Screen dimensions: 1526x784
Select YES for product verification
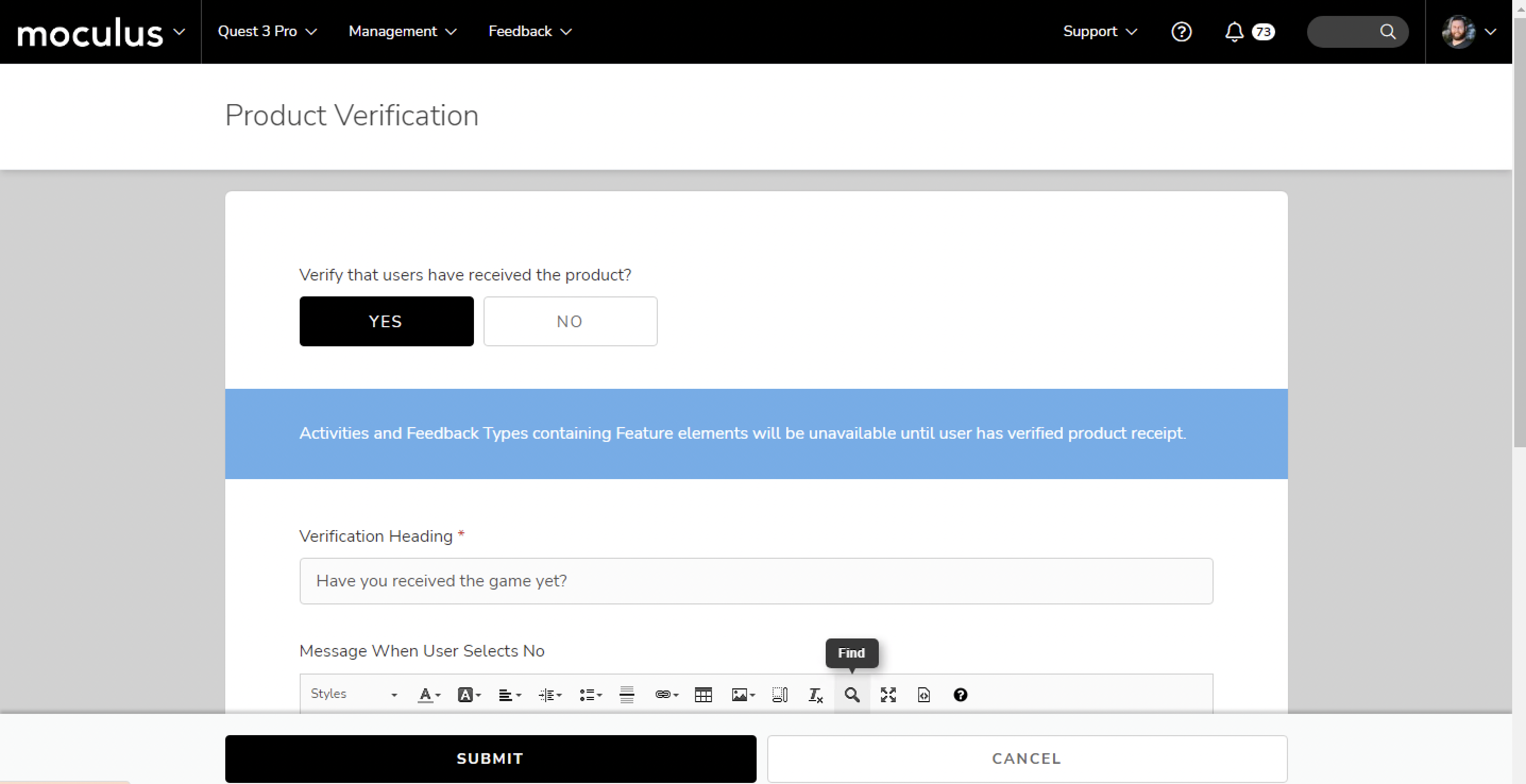point(386,321)
